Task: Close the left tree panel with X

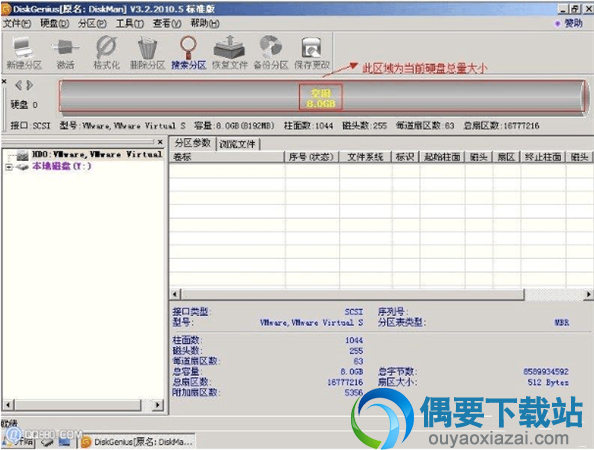Action: pyautogui.click(x=160, y=142)
